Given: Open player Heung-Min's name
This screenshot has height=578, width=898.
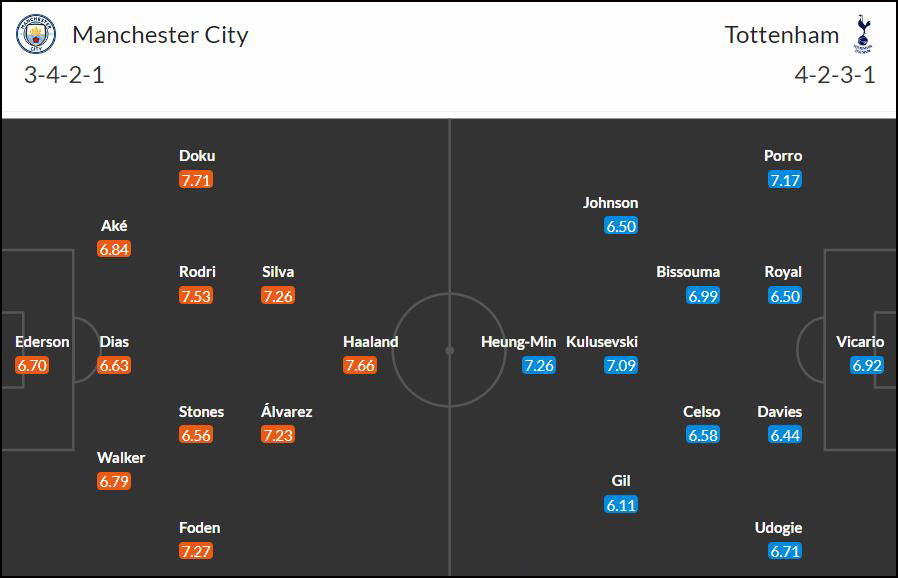Looking at the screenshot, I should (518, 342).
